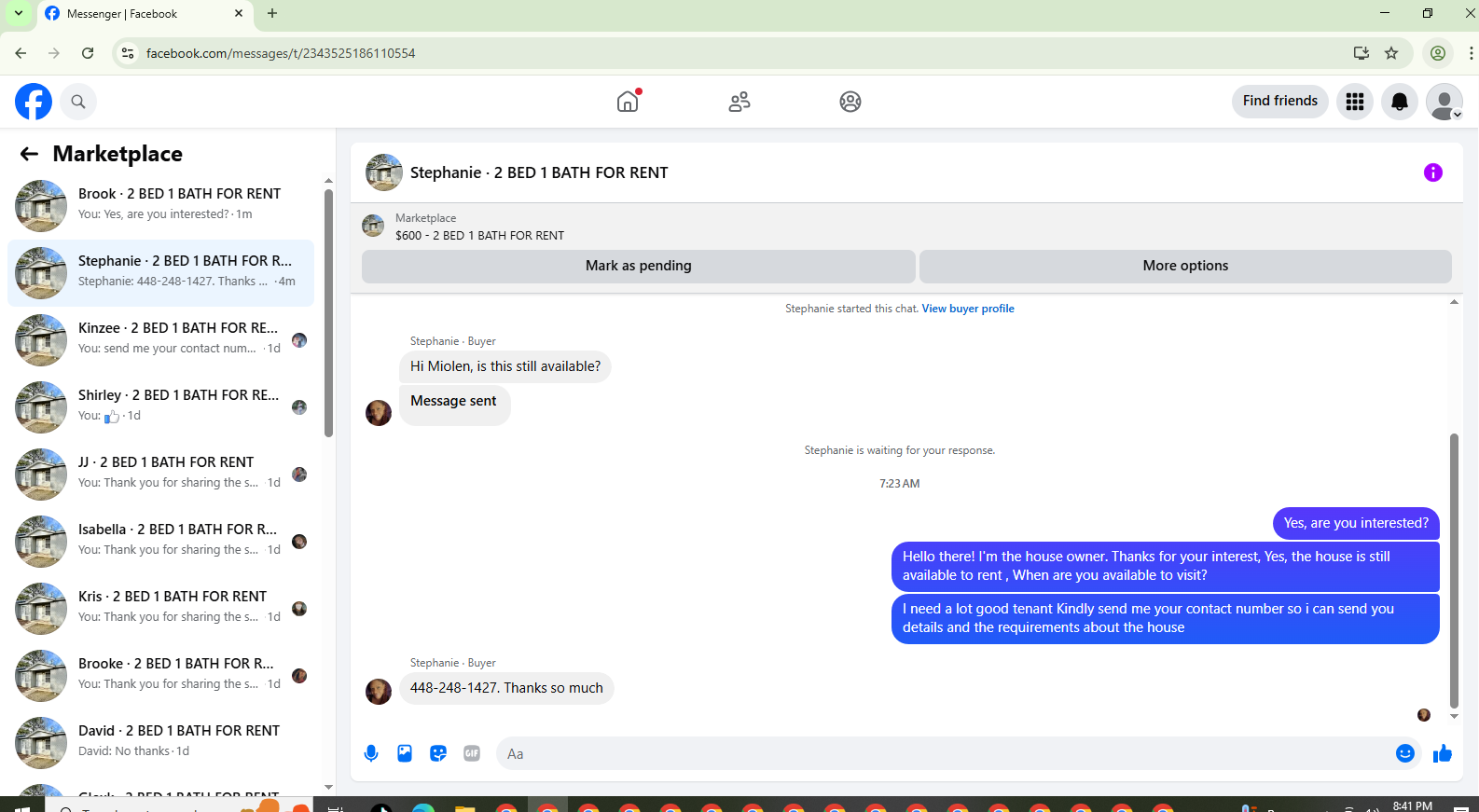Viewport: 1479px width, 812px height.
Task: Open the tab search dropdown arrow
Action: coord(19,13)
